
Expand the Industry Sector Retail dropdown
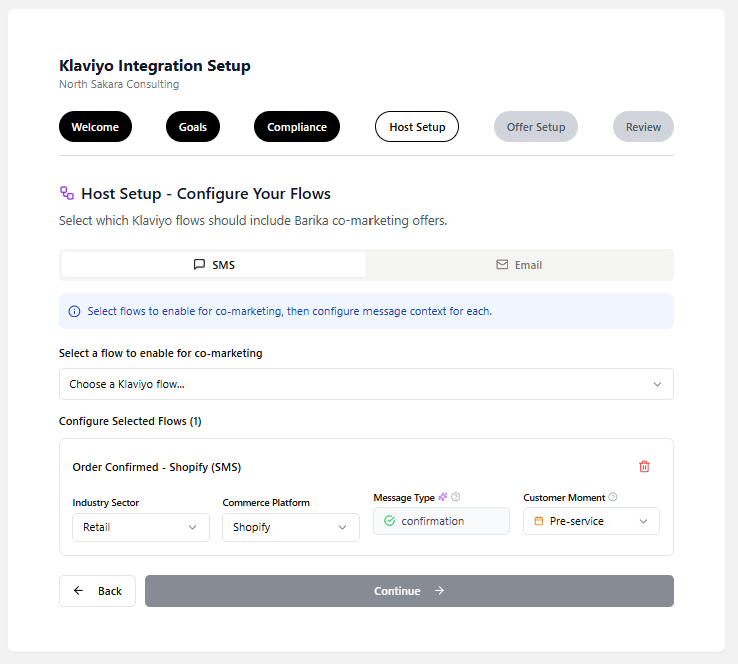[x=140, y=527]
